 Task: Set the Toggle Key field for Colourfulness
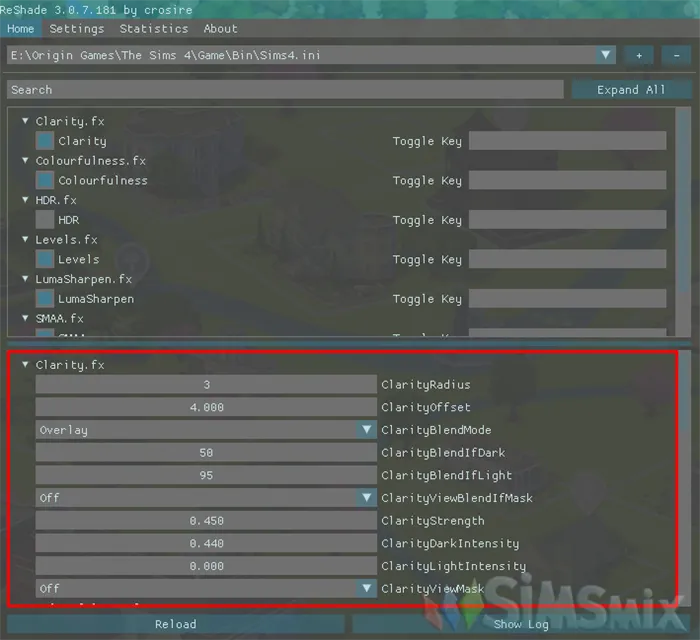[567, 180]
